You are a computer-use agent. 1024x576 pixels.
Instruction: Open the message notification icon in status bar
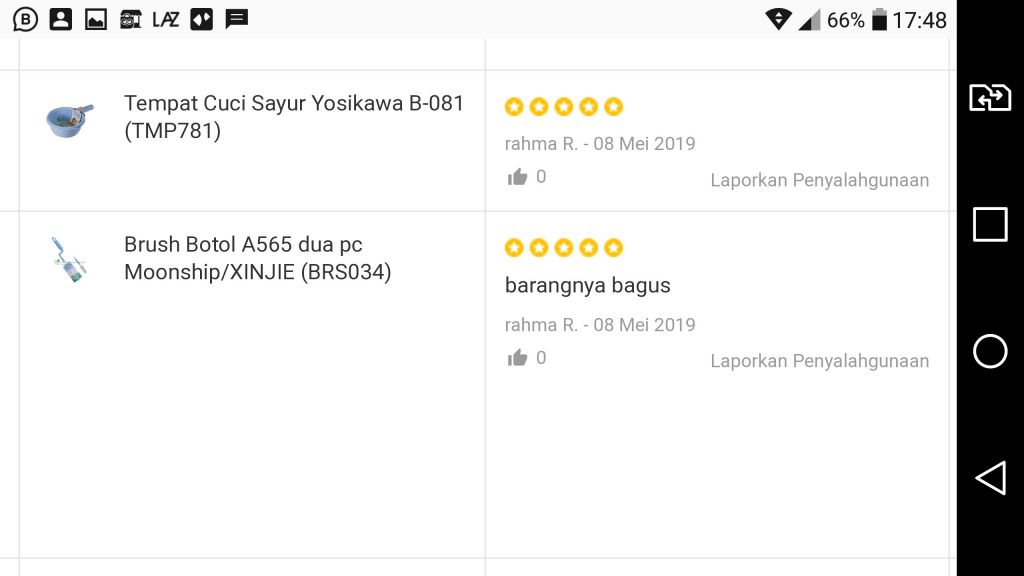[x=236, y=20]
